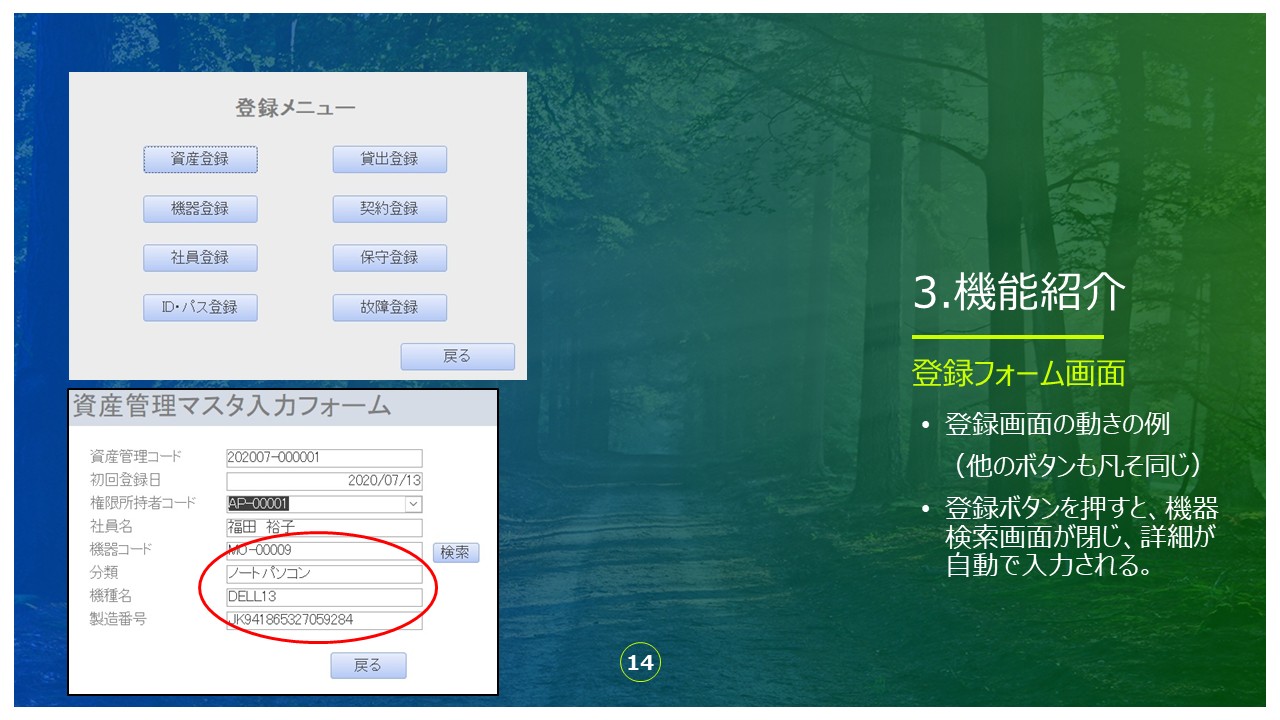Click the slide number 14 circle
This screenshot has height=720, width=1280.
coord(640,663)
